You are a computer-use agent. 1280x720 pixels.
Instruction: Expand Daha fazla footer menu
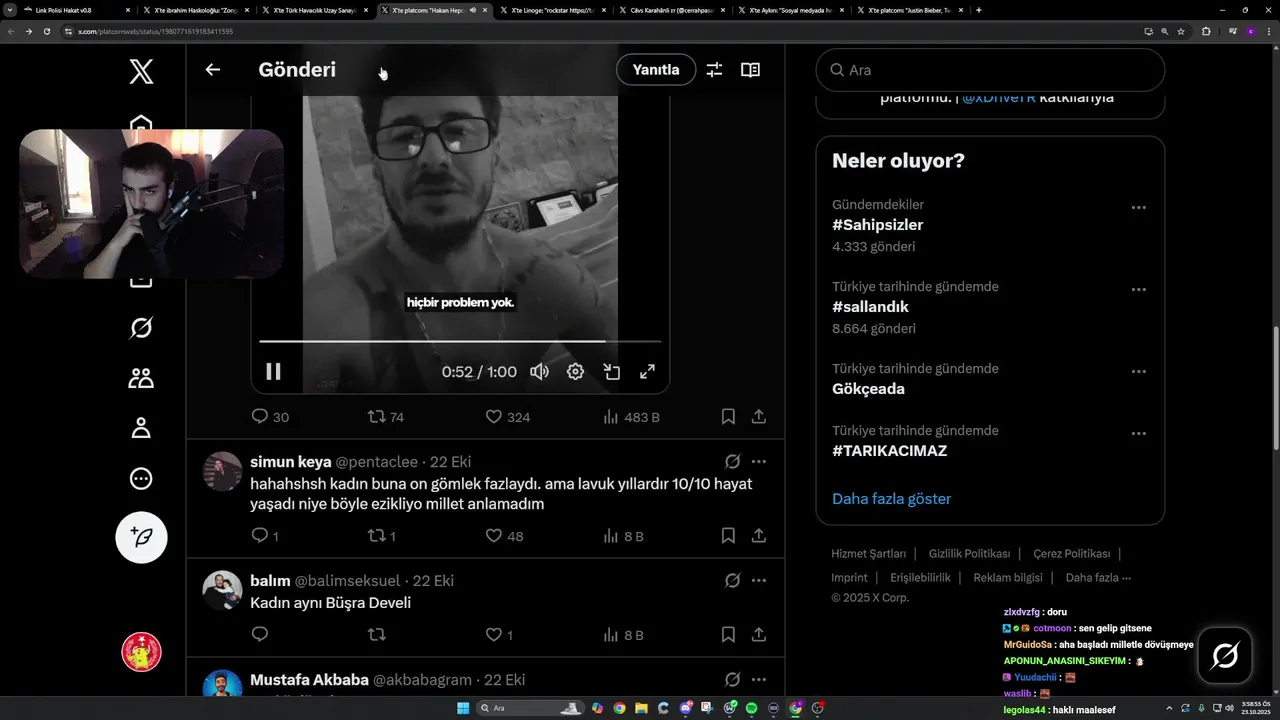pyautogui.click(x=1098, y=577)
